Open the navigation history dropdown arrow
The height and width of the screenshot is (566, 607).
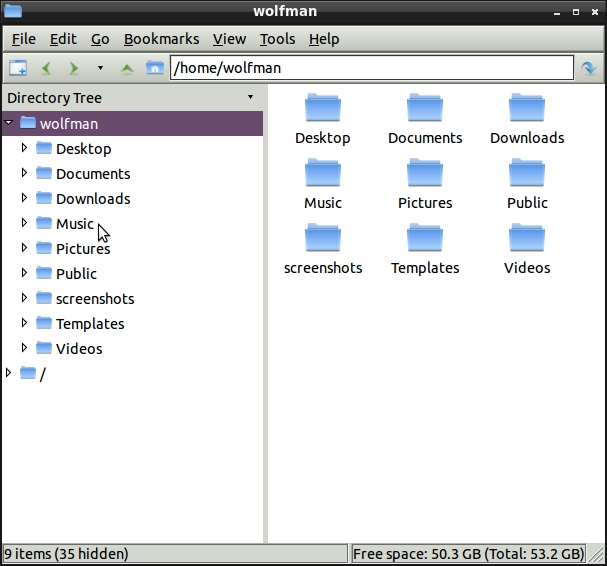coord(100,68)
